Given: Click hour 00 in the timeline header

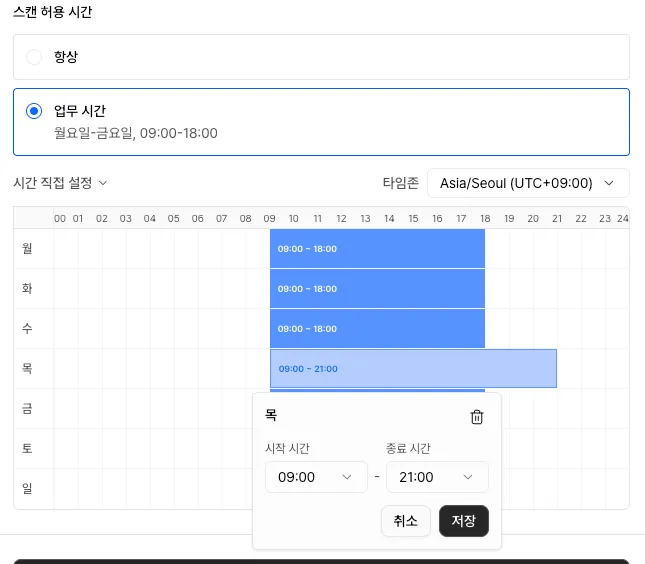Looking at the screenshot, I should pyautogui.click(x=59, y=218).
